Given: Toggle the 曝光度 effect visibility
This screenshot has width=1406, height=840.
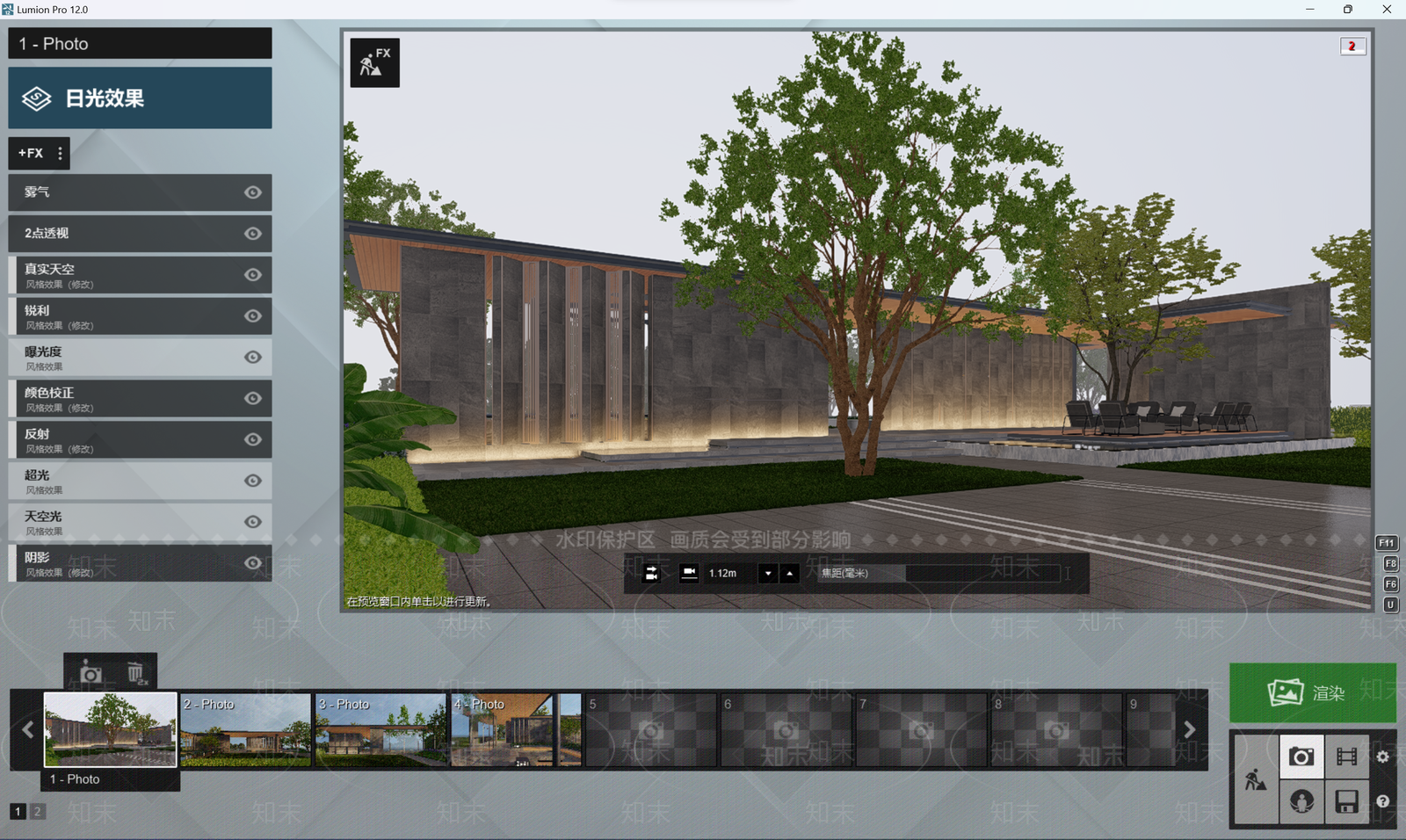Looking at the screenshot, I should coord(253,357).
